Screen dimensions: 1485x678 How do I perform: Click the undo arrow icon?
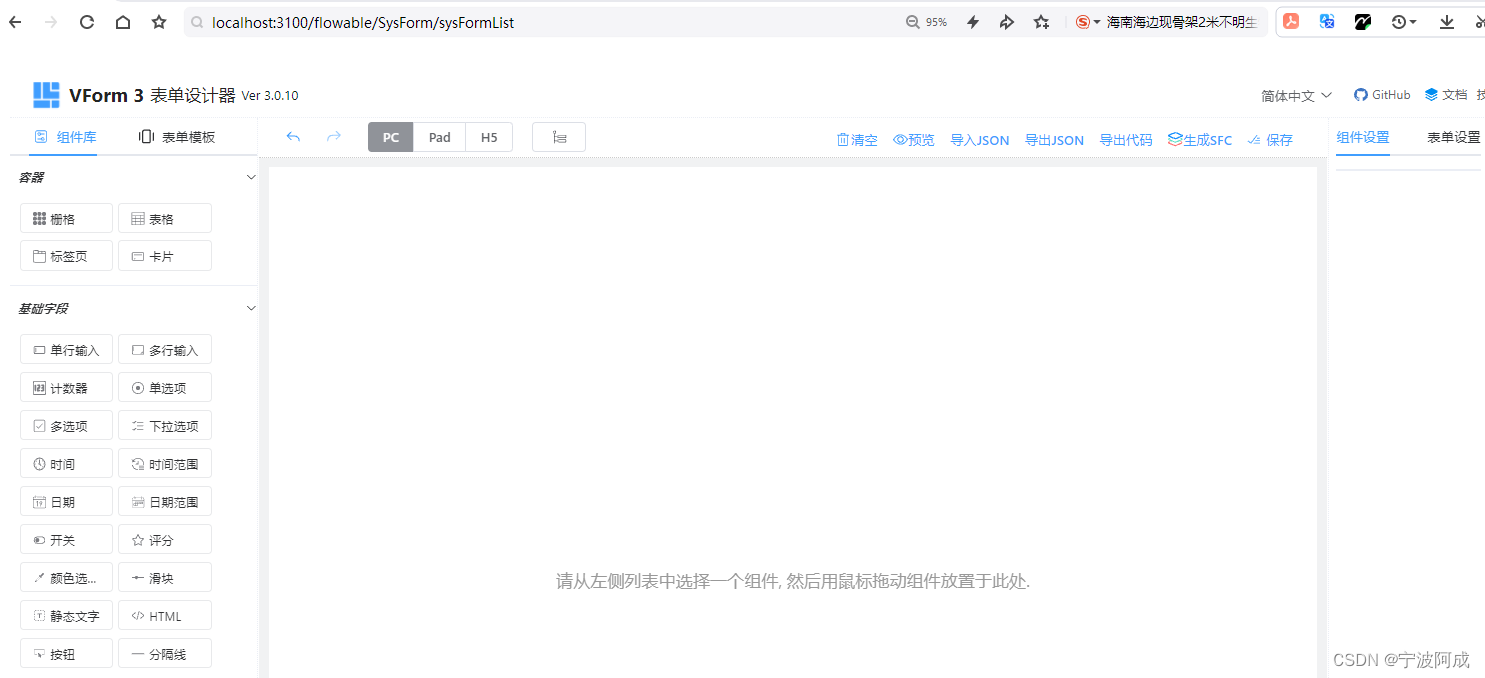[293, 137]
